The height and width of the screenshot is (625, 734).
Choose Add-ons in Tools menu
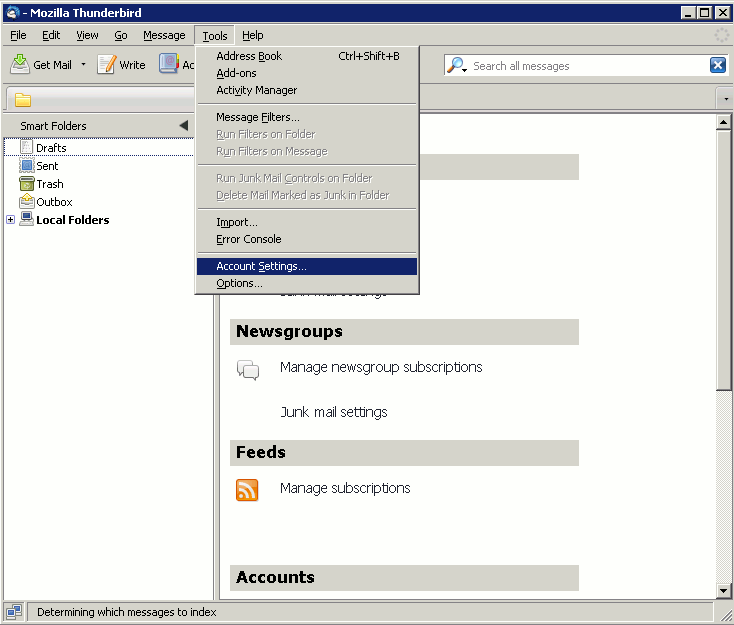point(307,73)
